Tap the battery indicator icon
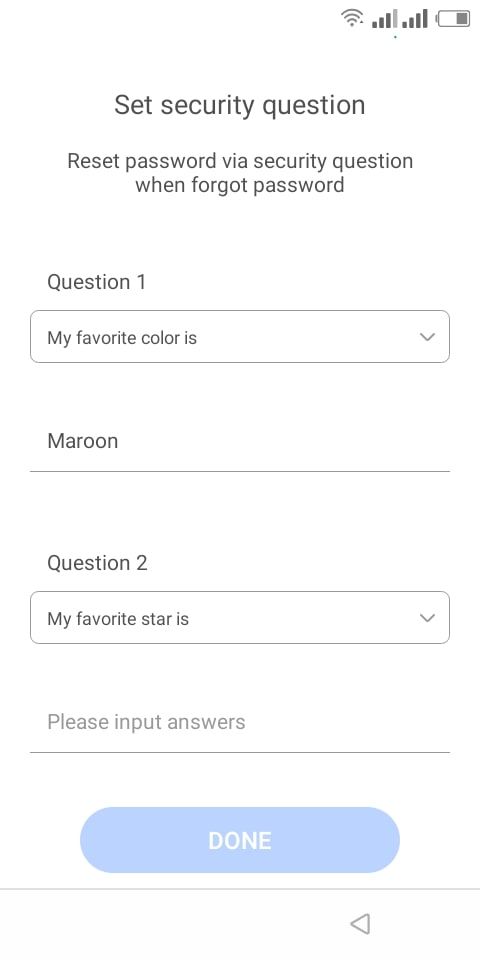The width and height of the screenshot is (480, 960). (x=453, y=18)
